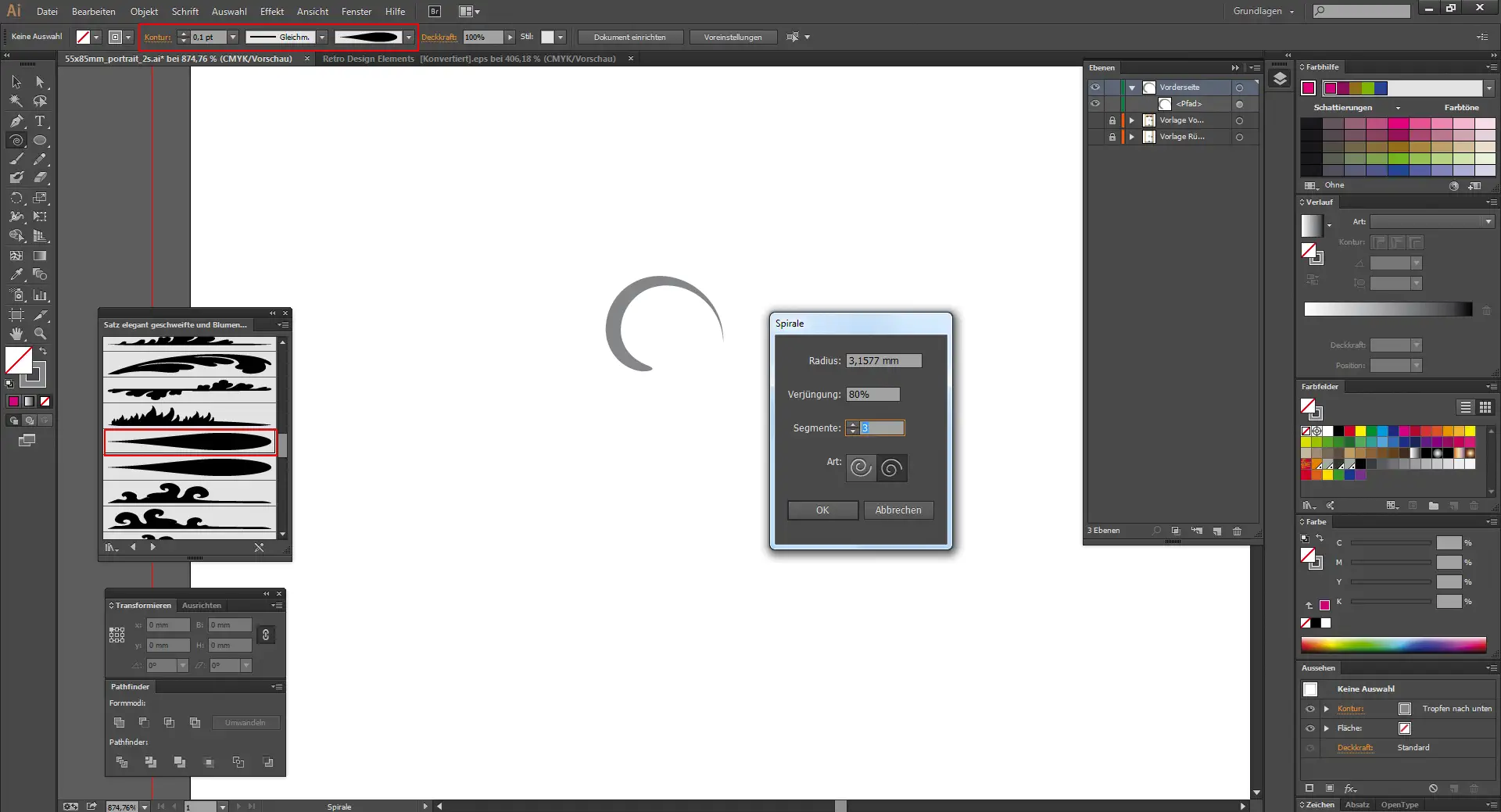This screenshot has width=1501, height=812.
Task: Select the Pen tool in toolbox
Action: (x=16, y=121)
